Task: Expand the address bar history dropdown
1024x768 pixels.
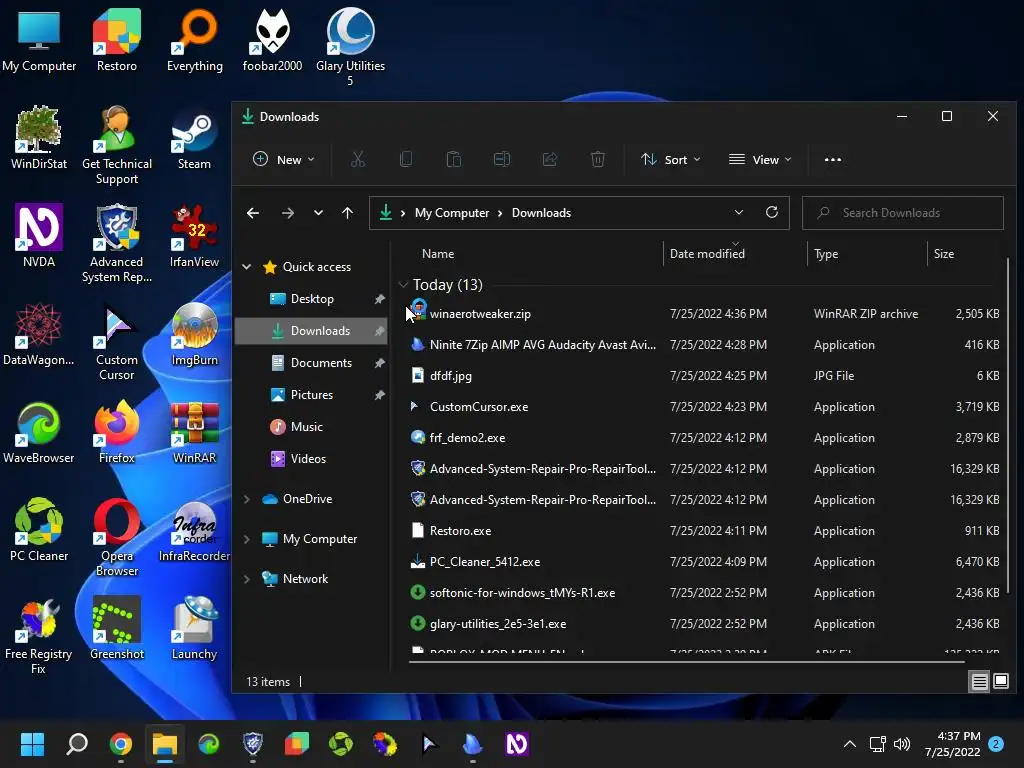Action: [739, 212]
